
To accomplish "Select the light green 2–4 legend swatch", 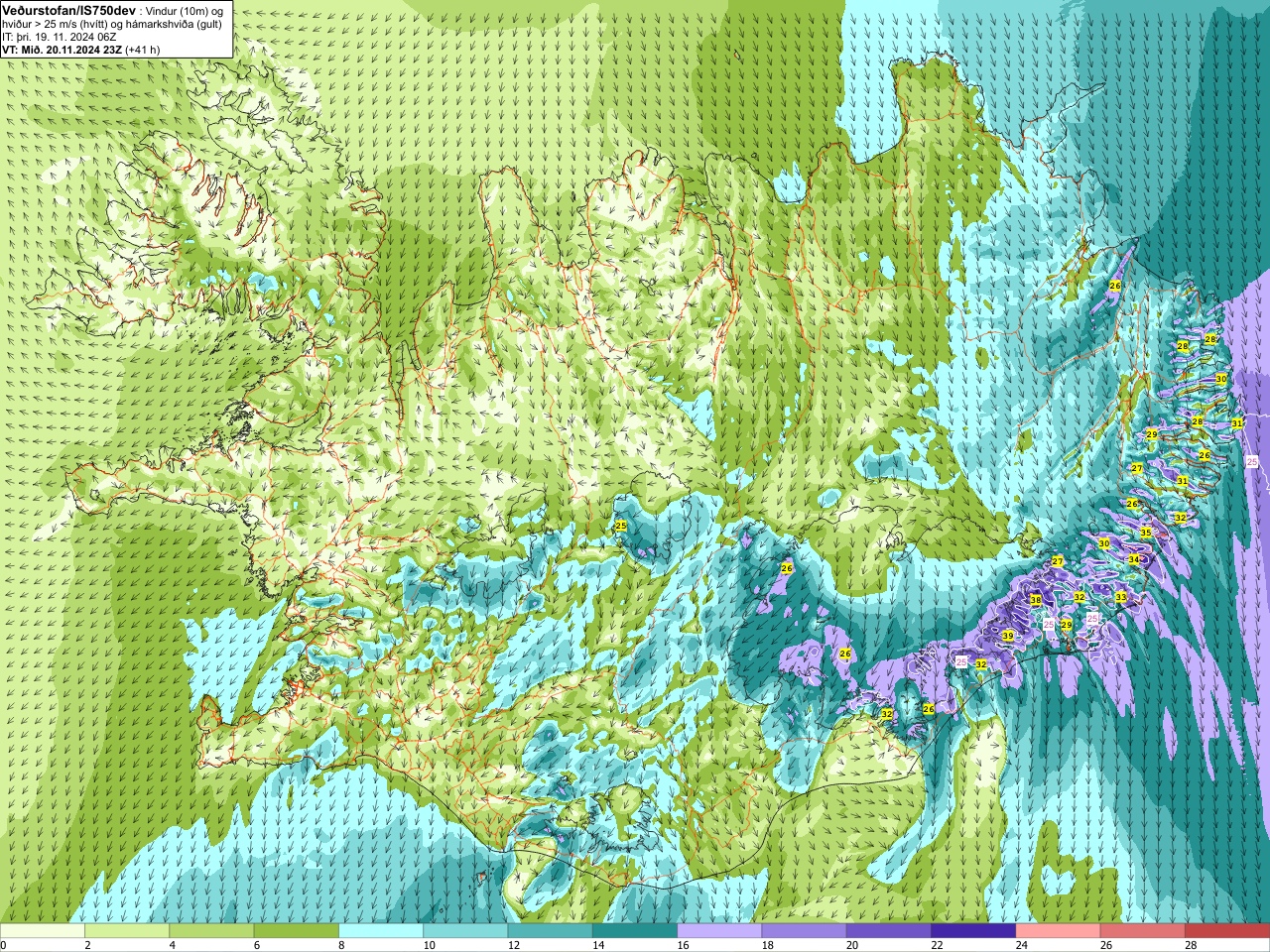I will (x=126, y=931).
